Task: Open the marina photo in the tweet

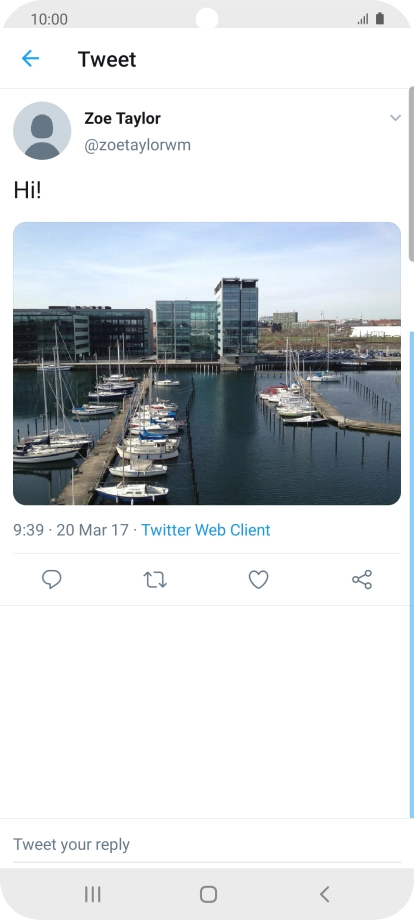Action: (x=207, y=363)
